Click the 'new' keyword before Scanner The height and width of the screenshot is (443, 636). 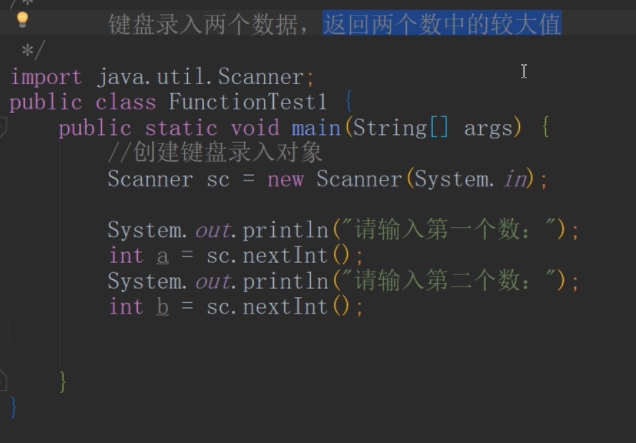pos(286,179)
